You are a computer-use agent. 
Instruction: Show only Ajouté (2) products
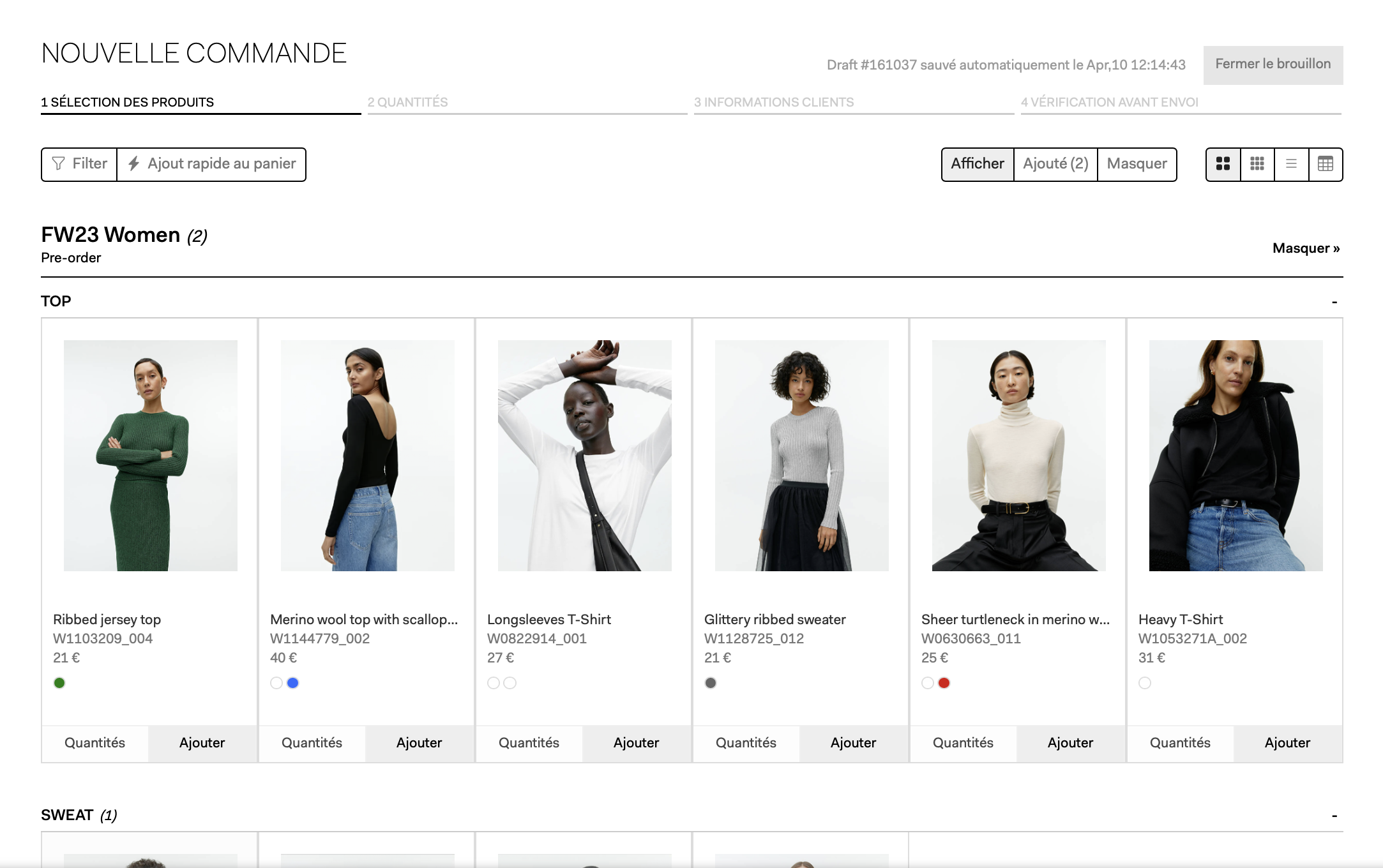point(1055,164)
